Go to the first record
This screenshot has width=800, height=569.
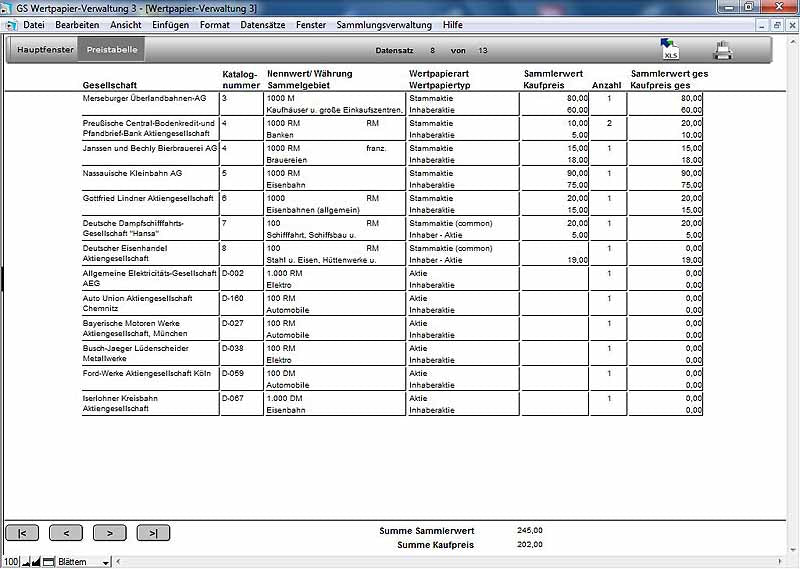(22, 533)
